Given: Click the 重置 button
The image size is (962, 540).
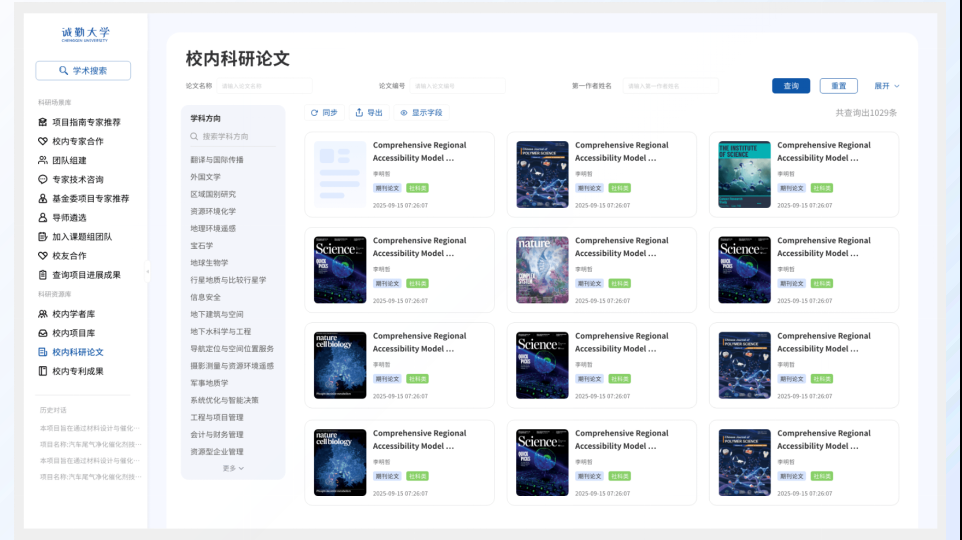Looking at the screenshot, I should tap(838, 86).
